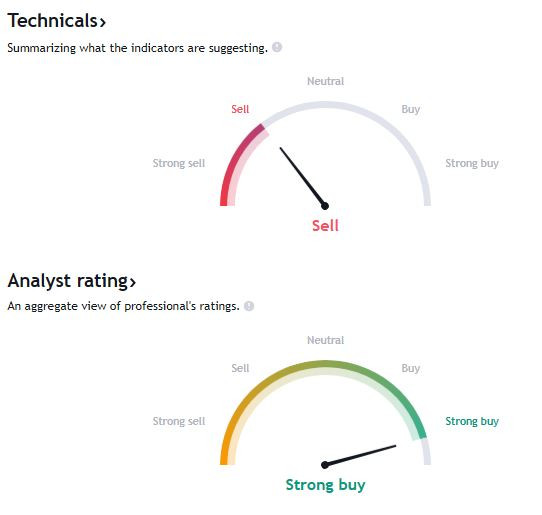This screenshot has width=542, height=515.
Task: Select the Neutral label on technicals gauge
Action: pos(326,81)
